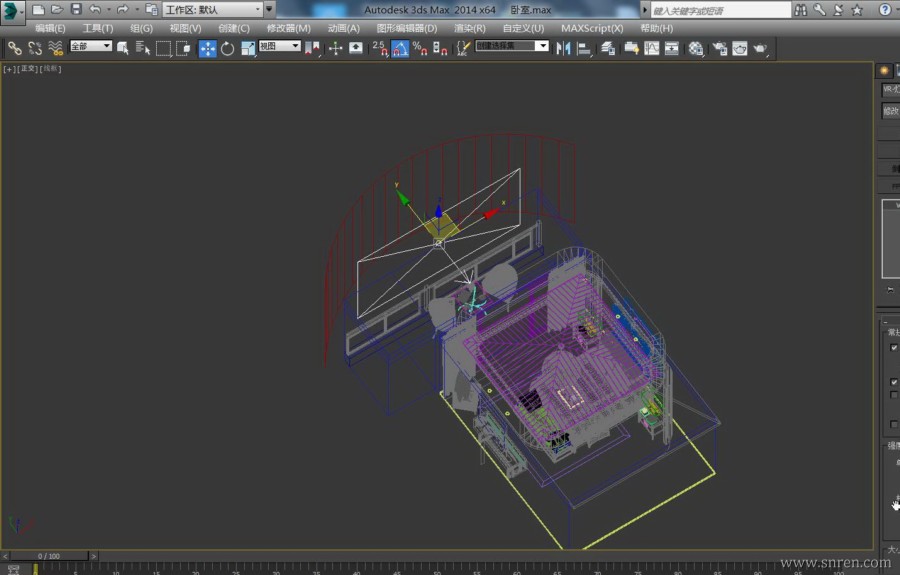Click the favorites star icon
This screenshot has width=900, height=575.
click(x=857, y=10)
